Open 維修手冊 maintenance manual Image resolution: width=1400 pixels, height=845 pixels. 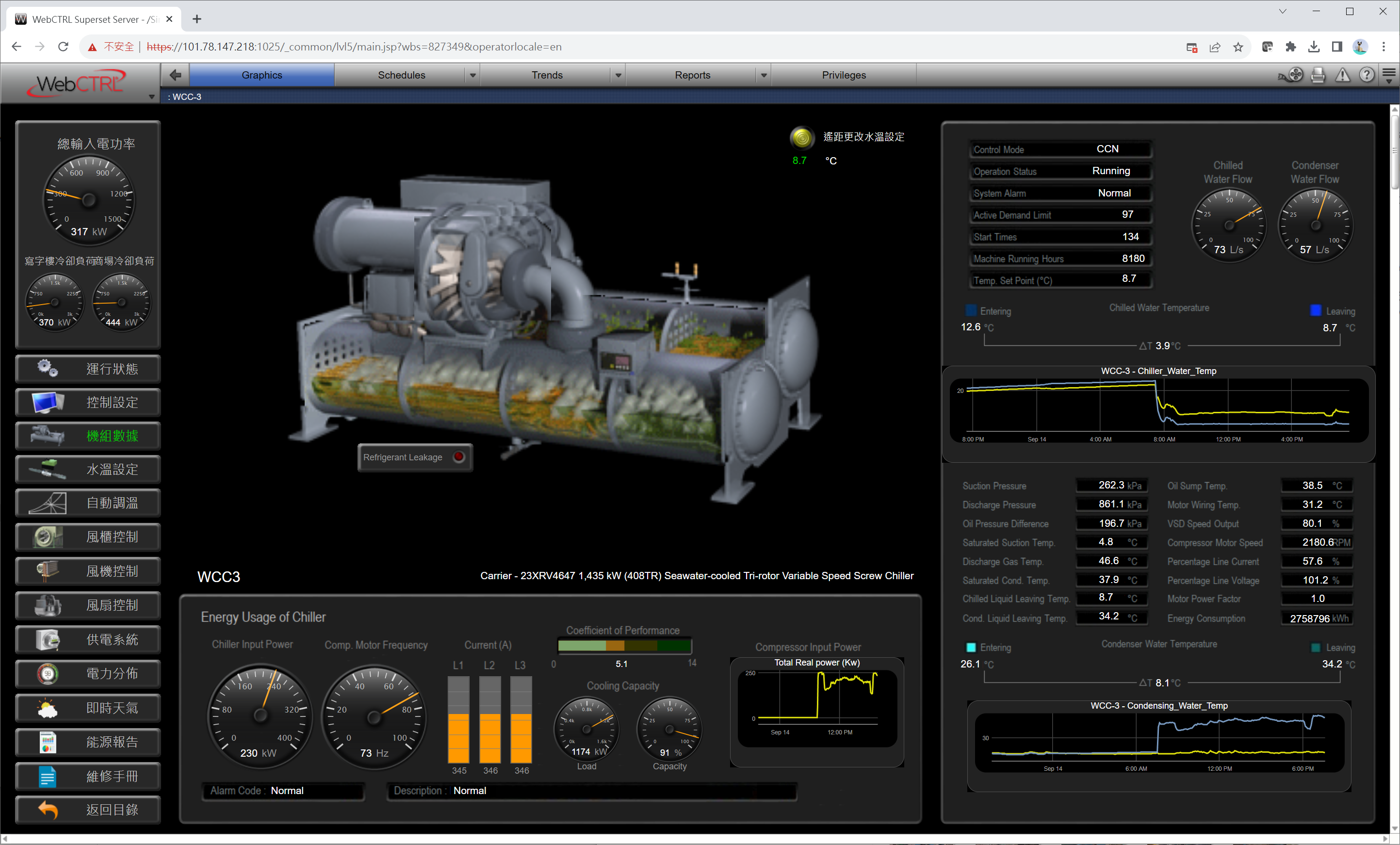pos(88,776)
